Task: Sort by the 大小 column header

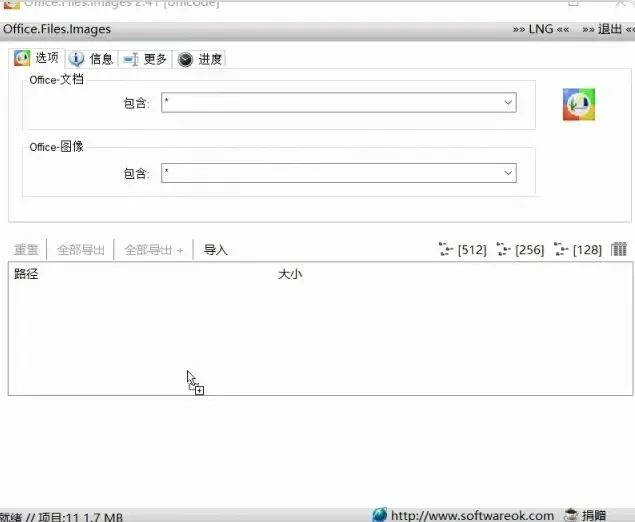Action: coord(290,274)
